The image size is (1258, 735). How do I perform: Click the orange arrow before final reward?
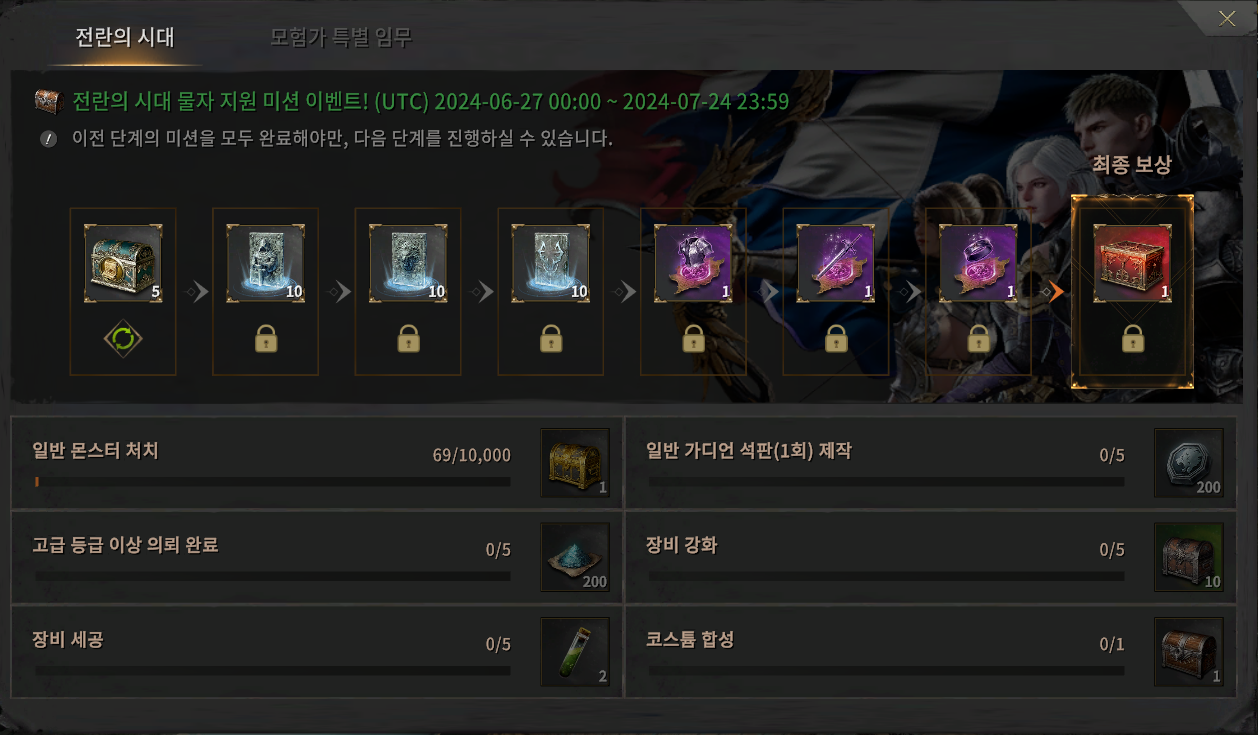point(1056,291)
